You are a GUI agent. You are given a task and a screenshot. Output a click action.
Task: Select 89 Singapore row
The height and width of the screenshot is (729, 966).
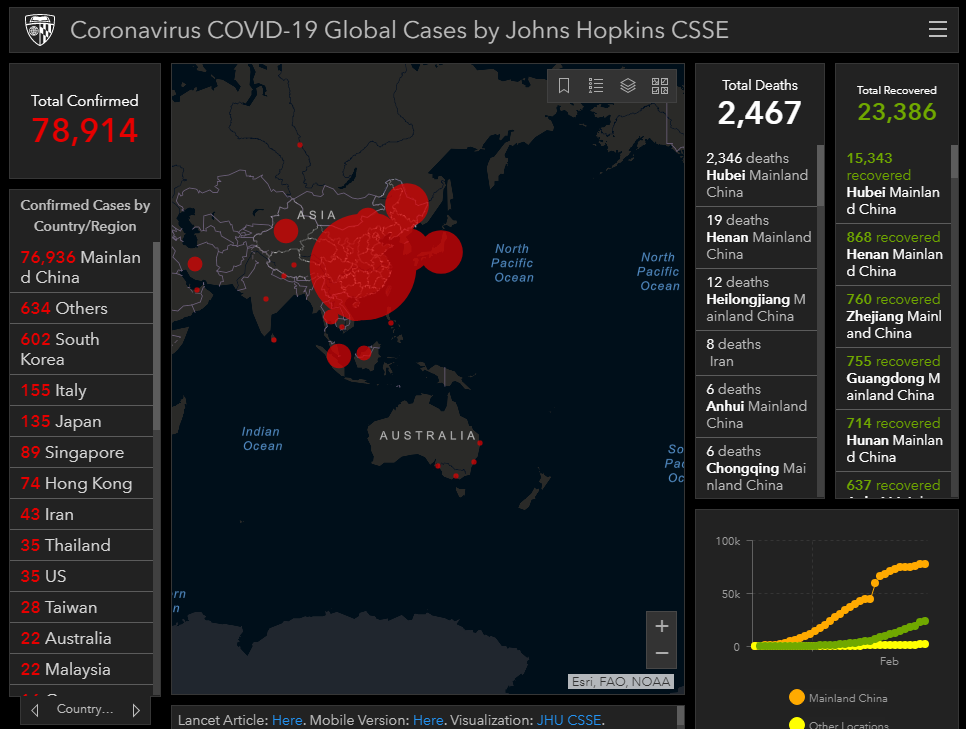[x=81, y=452]
